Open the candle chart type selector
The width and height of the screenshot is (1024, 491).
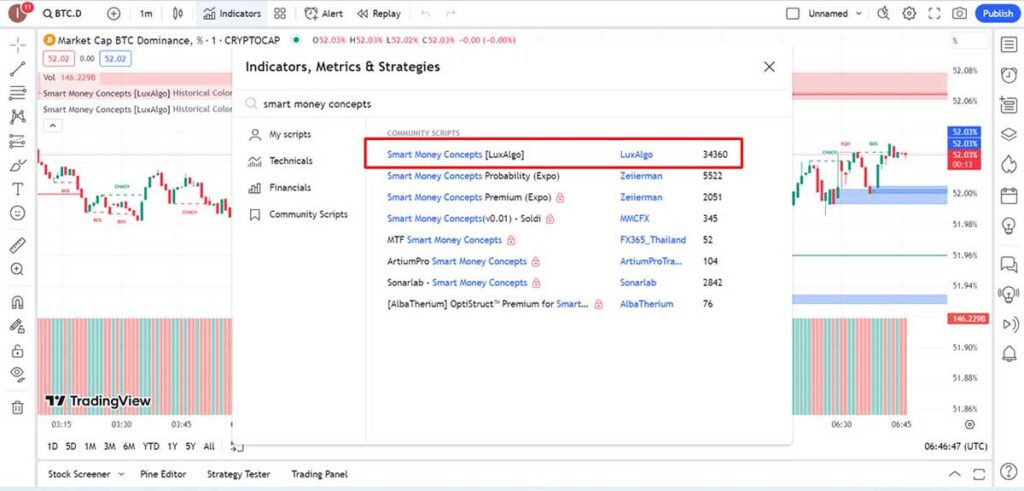(178, 13)
